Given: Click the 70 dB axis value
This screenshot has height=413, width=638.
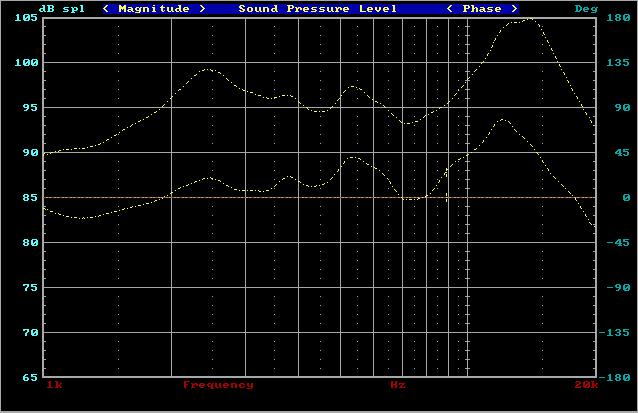Looking at the screenshot, I should pos(30,333).
